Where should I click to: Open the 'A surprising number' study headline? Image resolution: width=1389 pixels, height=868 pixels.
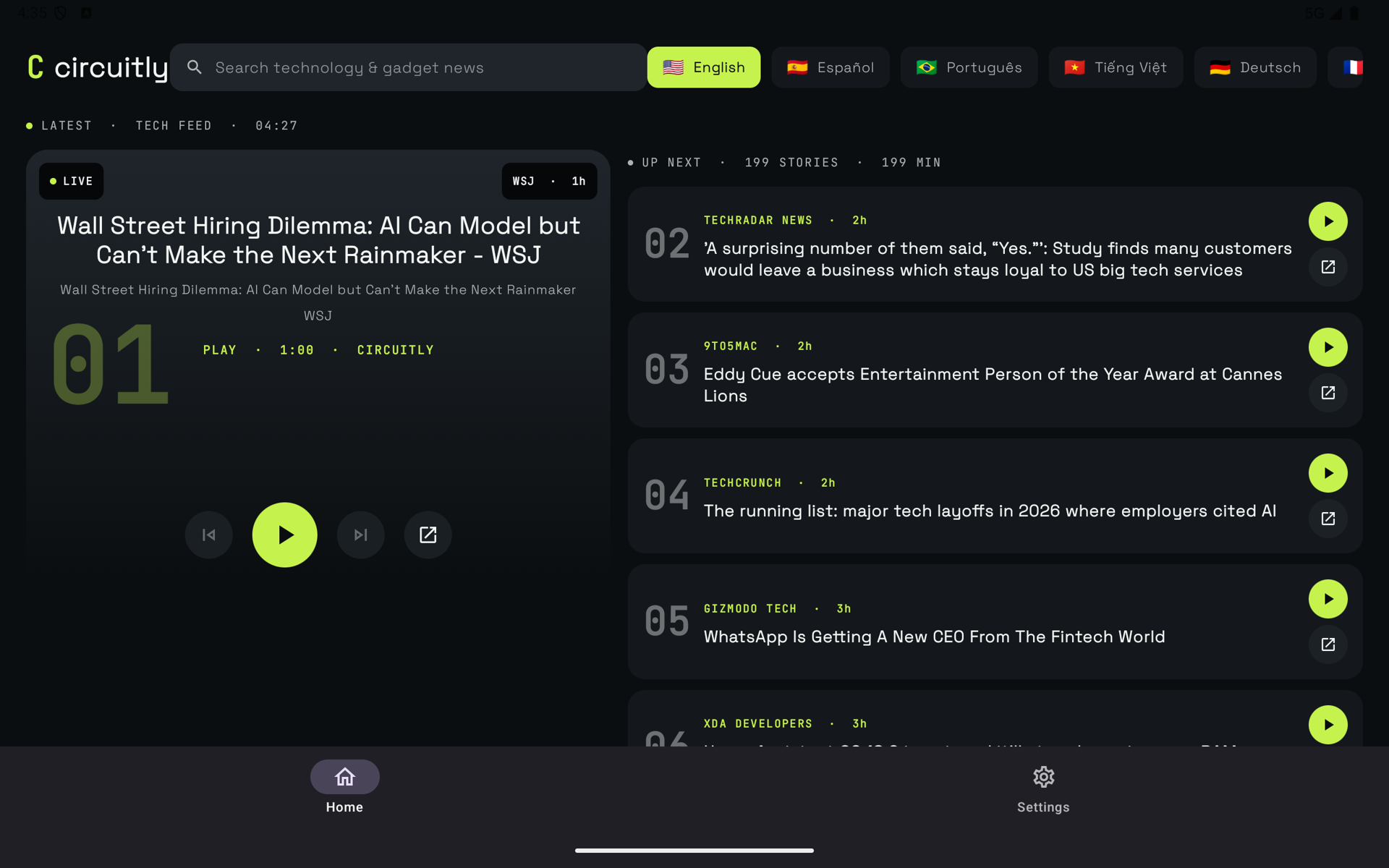pos(998,259)
